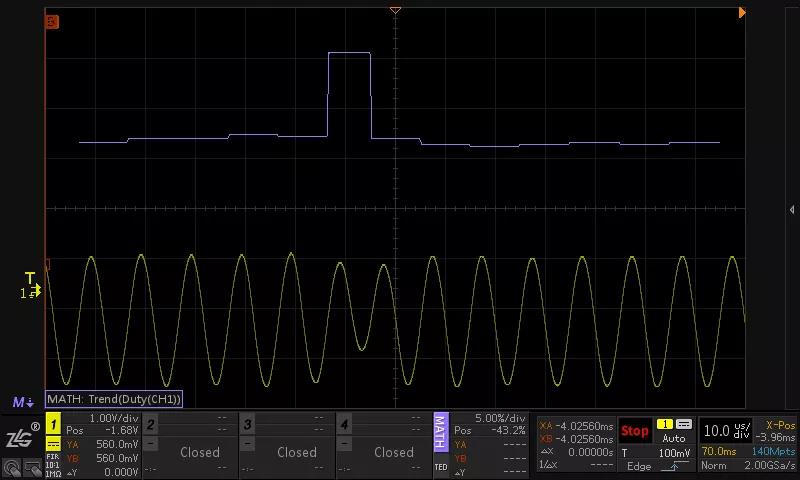This screenshot has height=480, width=800.
Task: Enable channel 2
Action: [150, 426]
